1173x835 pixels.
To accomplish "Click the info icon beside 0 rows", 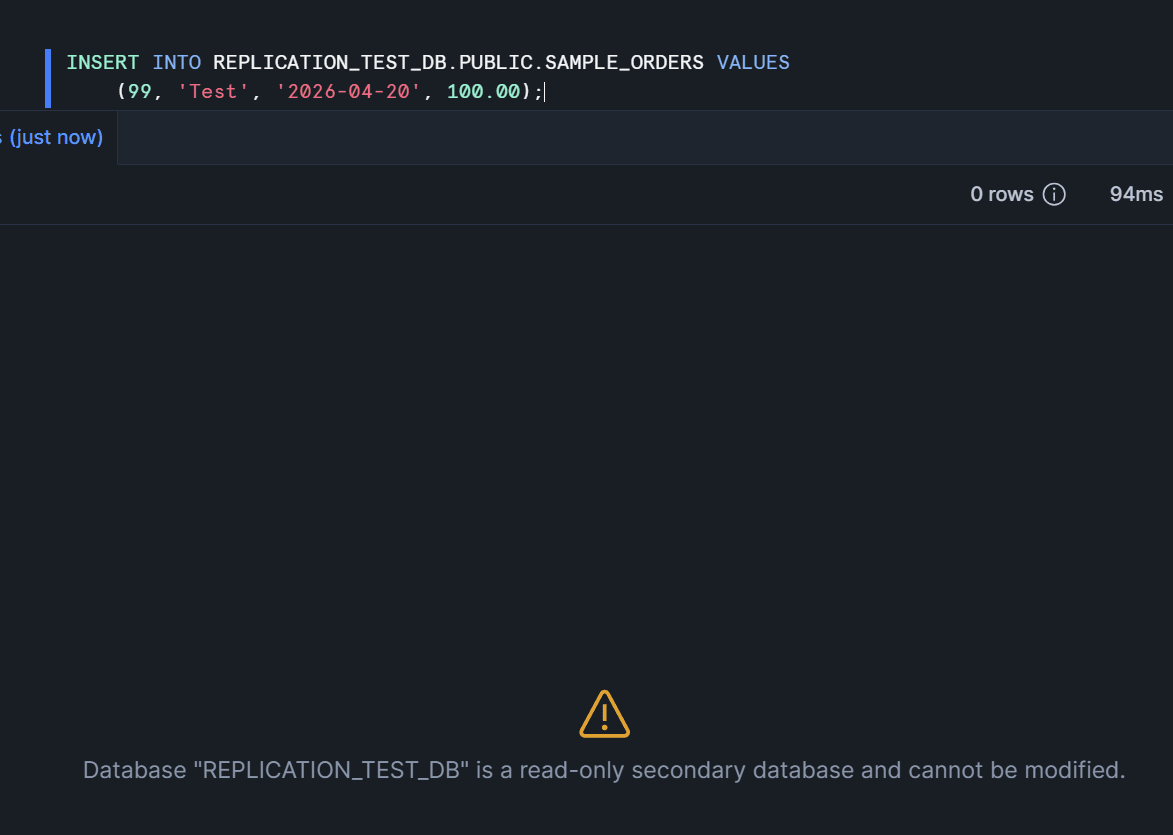I will pos(1054,194).
